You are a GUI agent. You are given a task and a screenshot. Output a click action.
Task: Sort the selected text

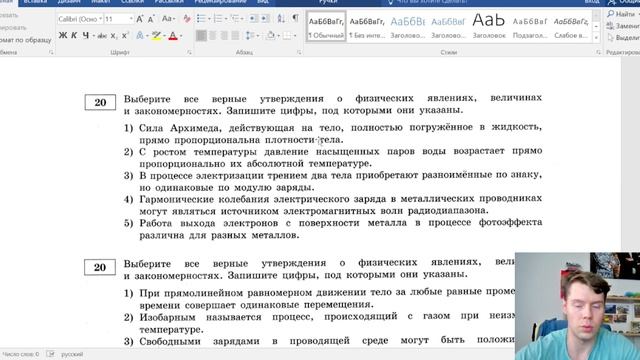pos(281,19)
